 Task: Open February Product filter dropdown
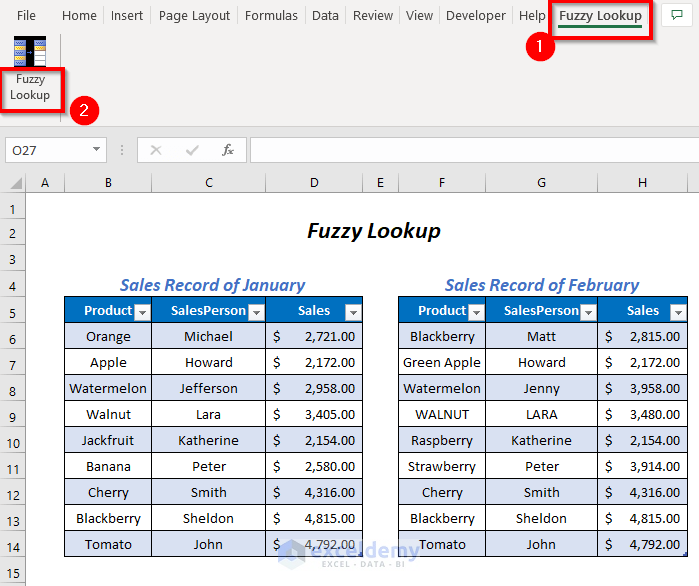[476, 313]
